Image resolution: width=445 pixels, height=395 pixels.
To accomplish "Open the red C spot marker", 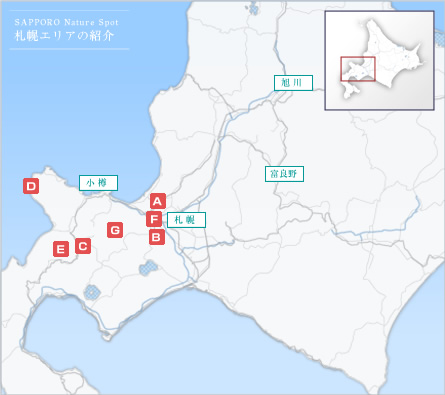I will pos(83,246).
